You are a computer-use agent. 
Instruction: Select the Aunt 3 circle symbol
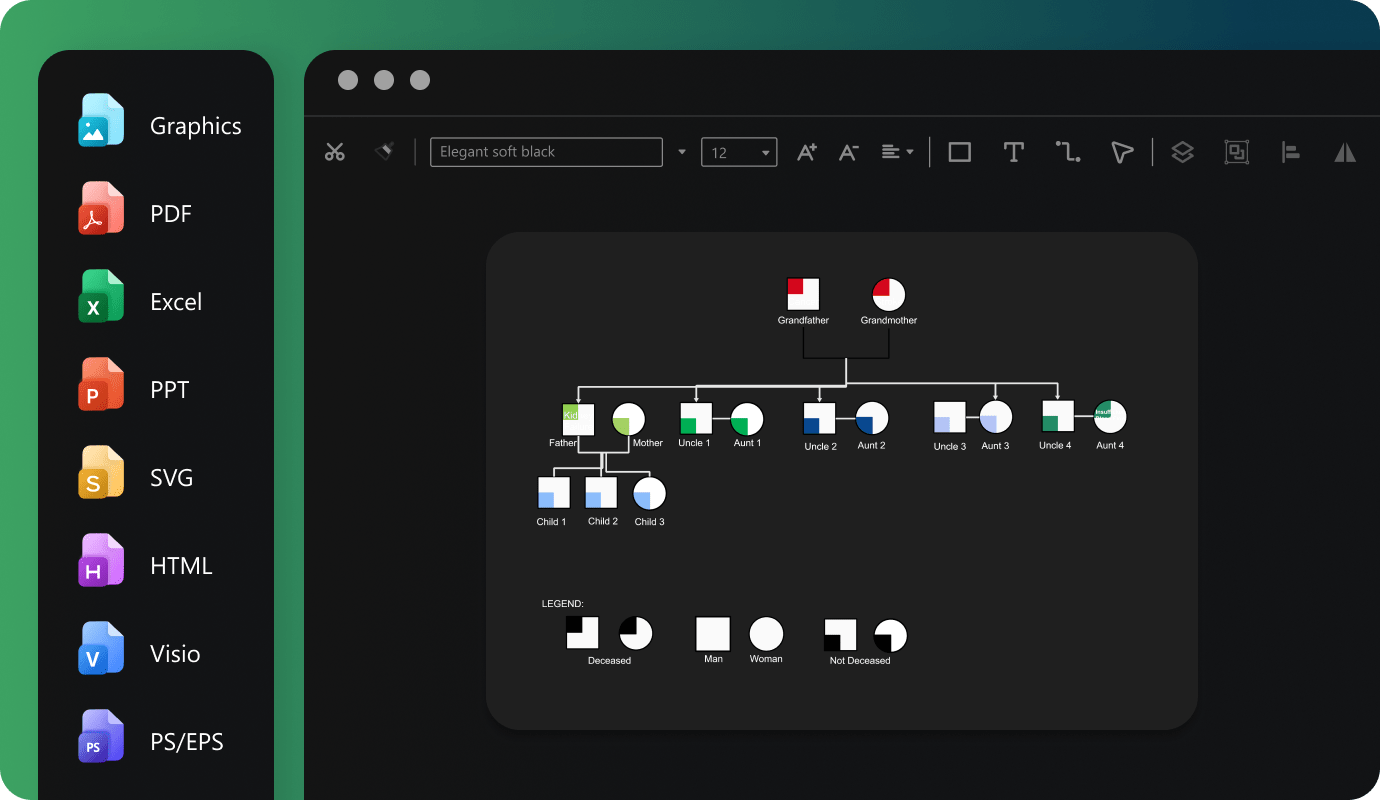996,417
